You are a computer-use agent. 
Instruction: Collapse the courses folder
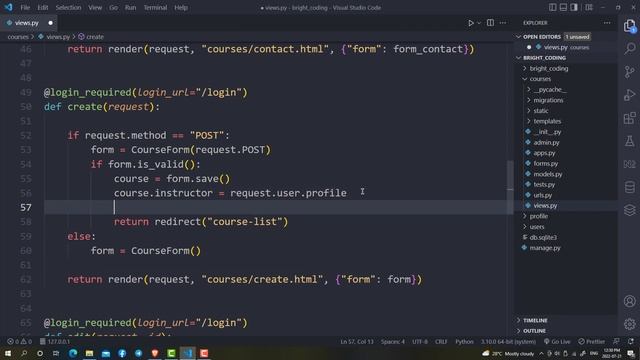(525, 79)
